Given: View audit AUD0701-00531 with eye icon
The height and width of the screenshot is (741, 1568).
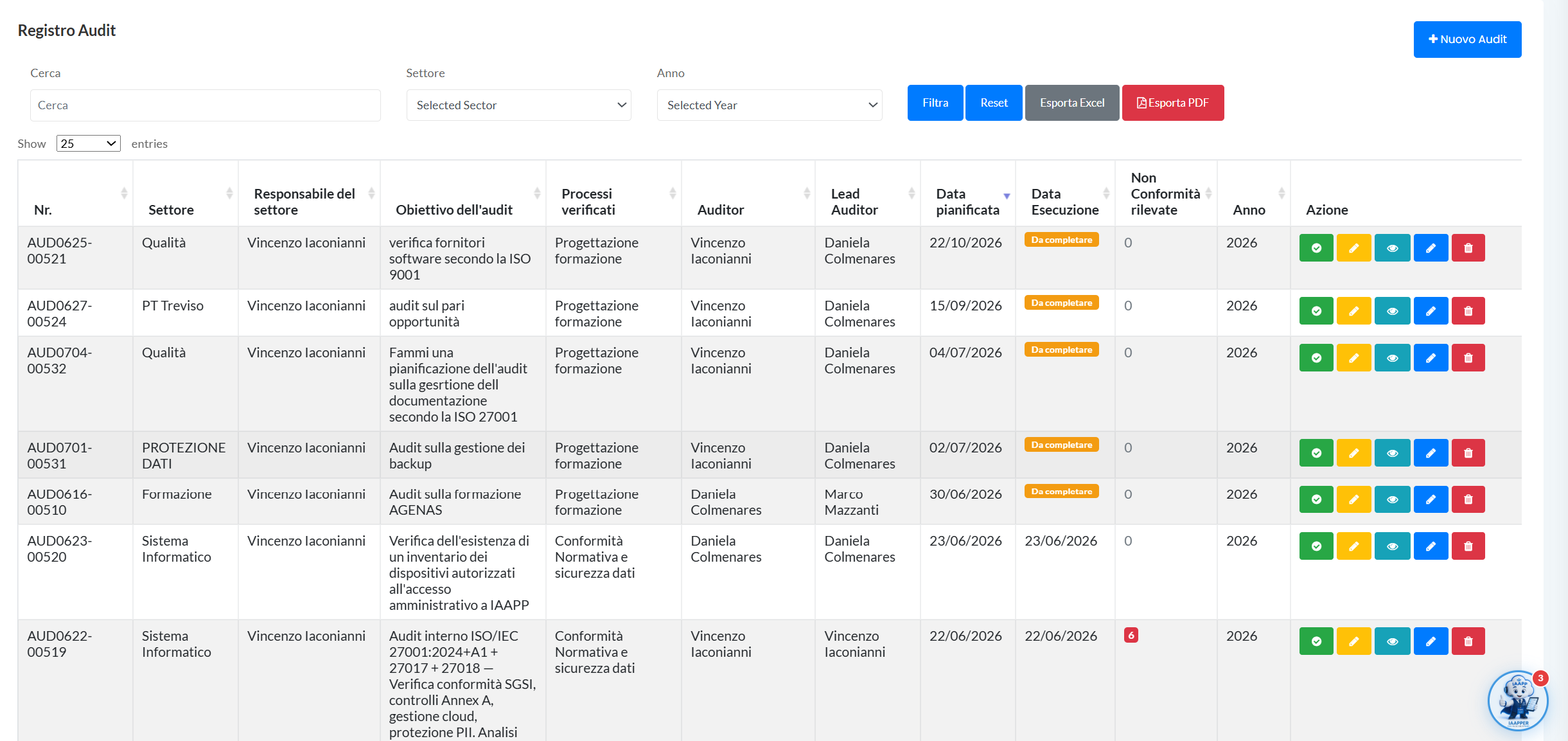Looking at the screenshot, I should (1392, 453).
